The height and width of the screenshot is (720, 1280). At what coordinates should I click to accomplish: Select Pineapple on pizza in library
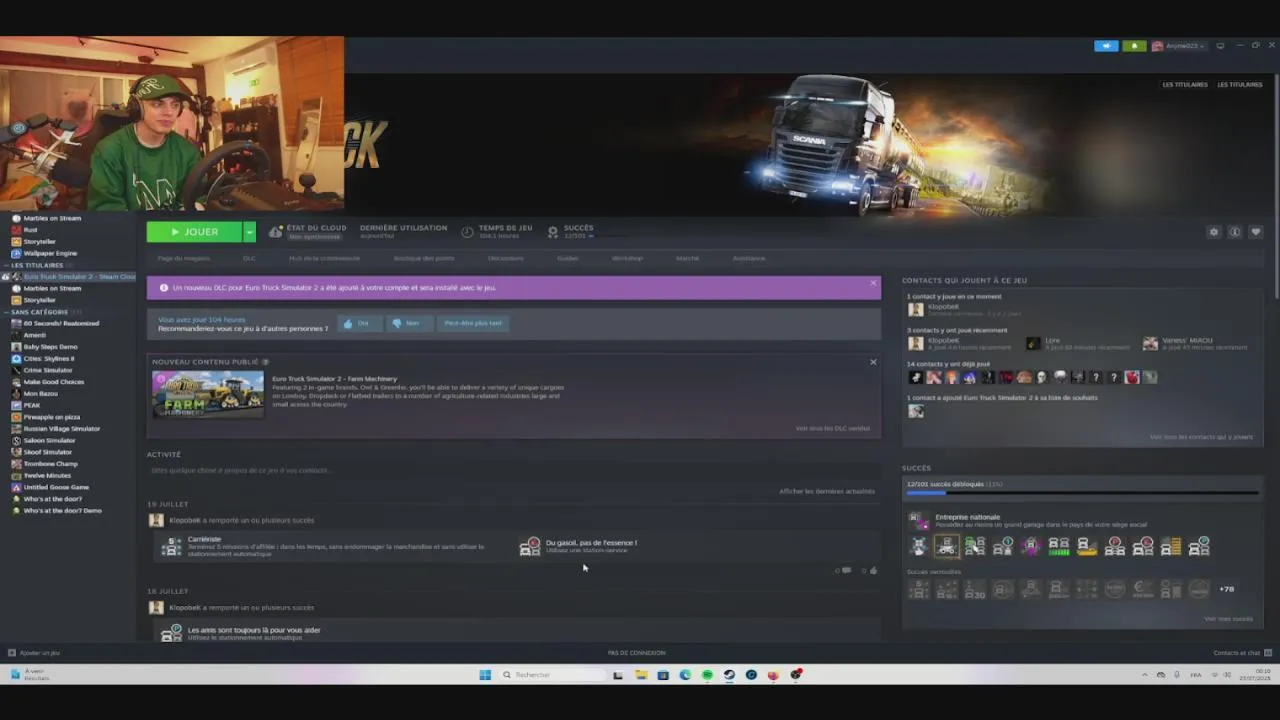tap(52, 417)
